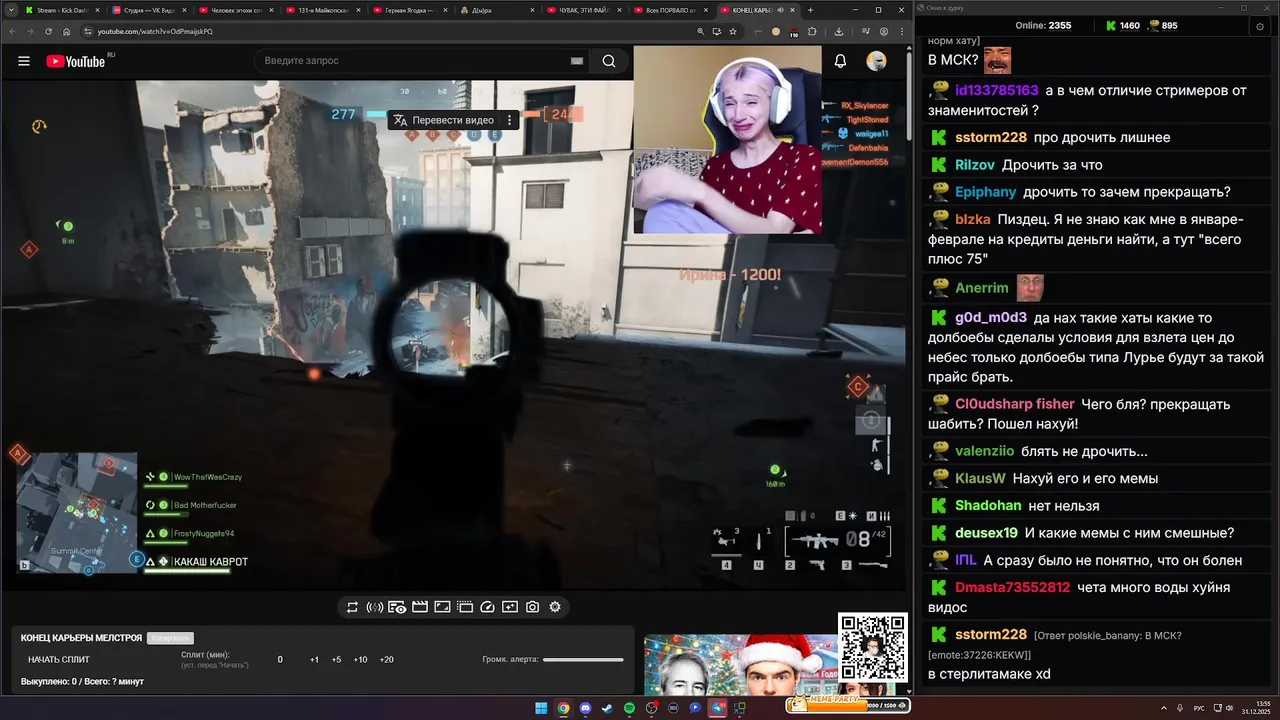The width and height of the screenshot is (1280, 720).
Task: Open Chrome from the taskbar
Action: [x=563, y=708]
